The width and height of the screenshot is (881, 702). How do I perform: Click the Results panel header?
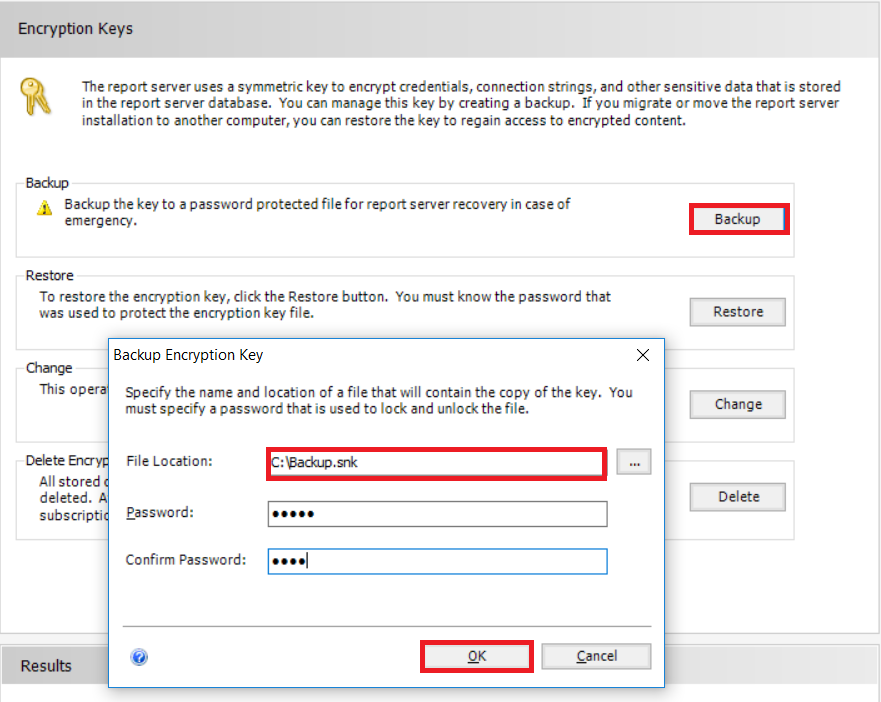coord(46,666)
